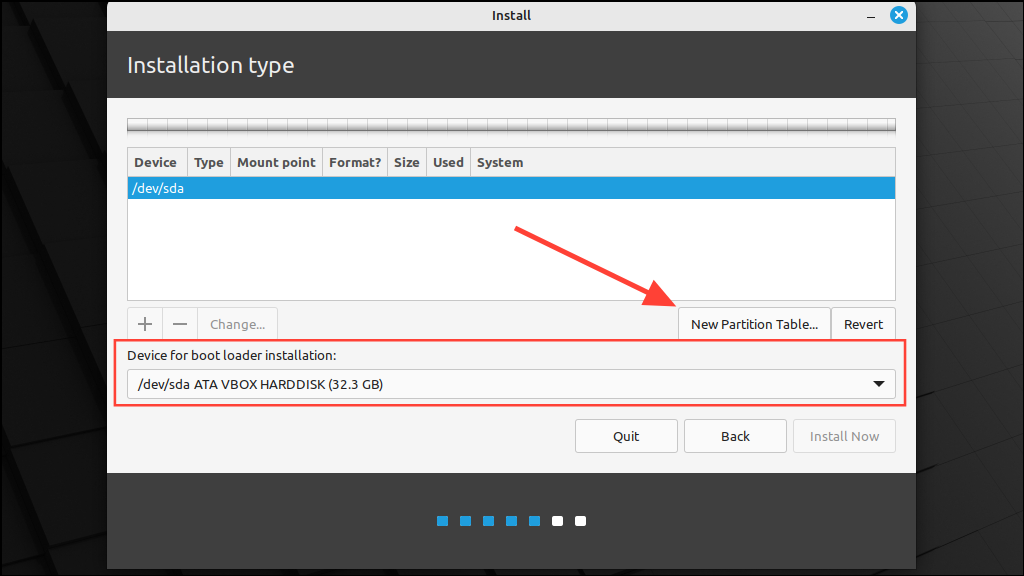Click the New Partition Table button
1024x576 pixels.
coord(754,323)
